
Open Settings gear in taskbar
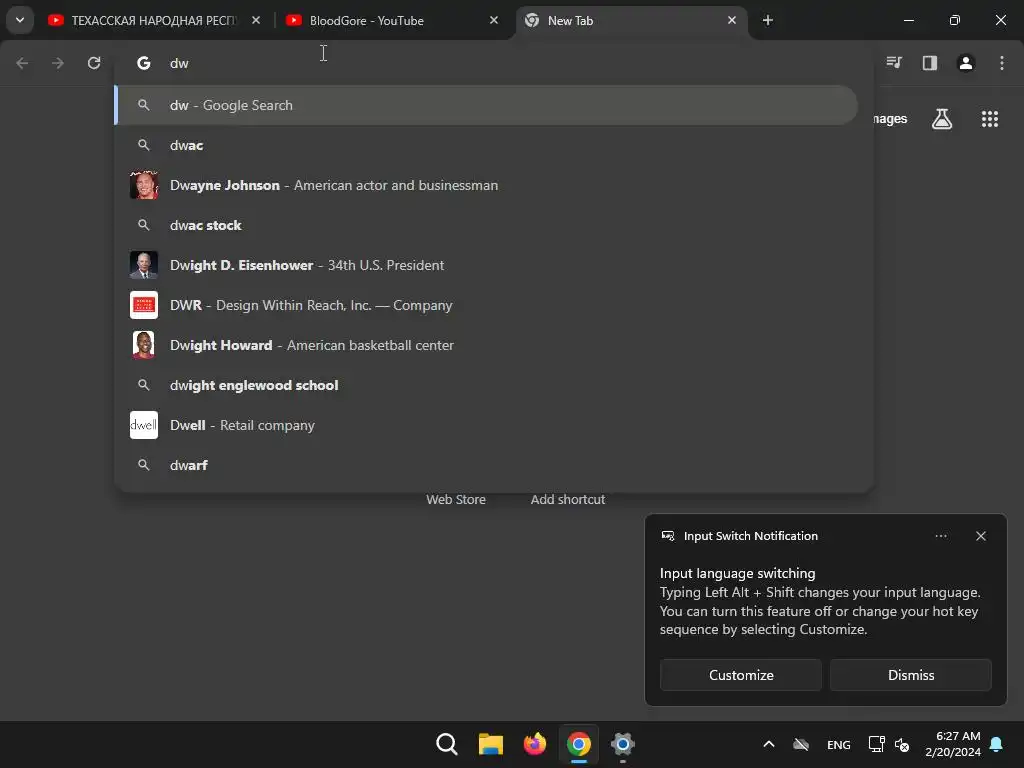(x=622, y=744)
